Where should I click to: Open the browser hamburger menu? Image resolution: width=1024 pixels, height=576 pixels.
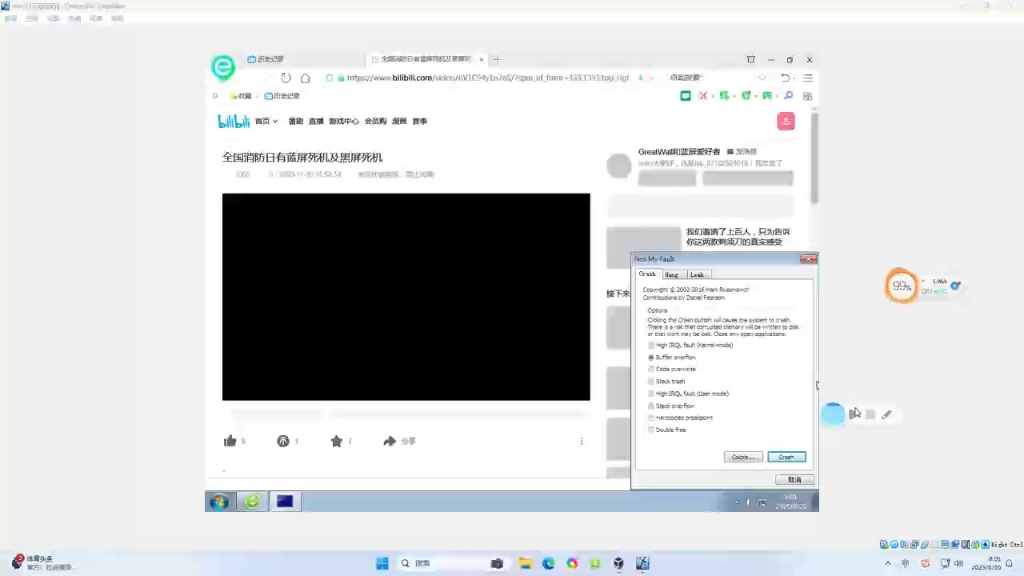coord(808,78)
